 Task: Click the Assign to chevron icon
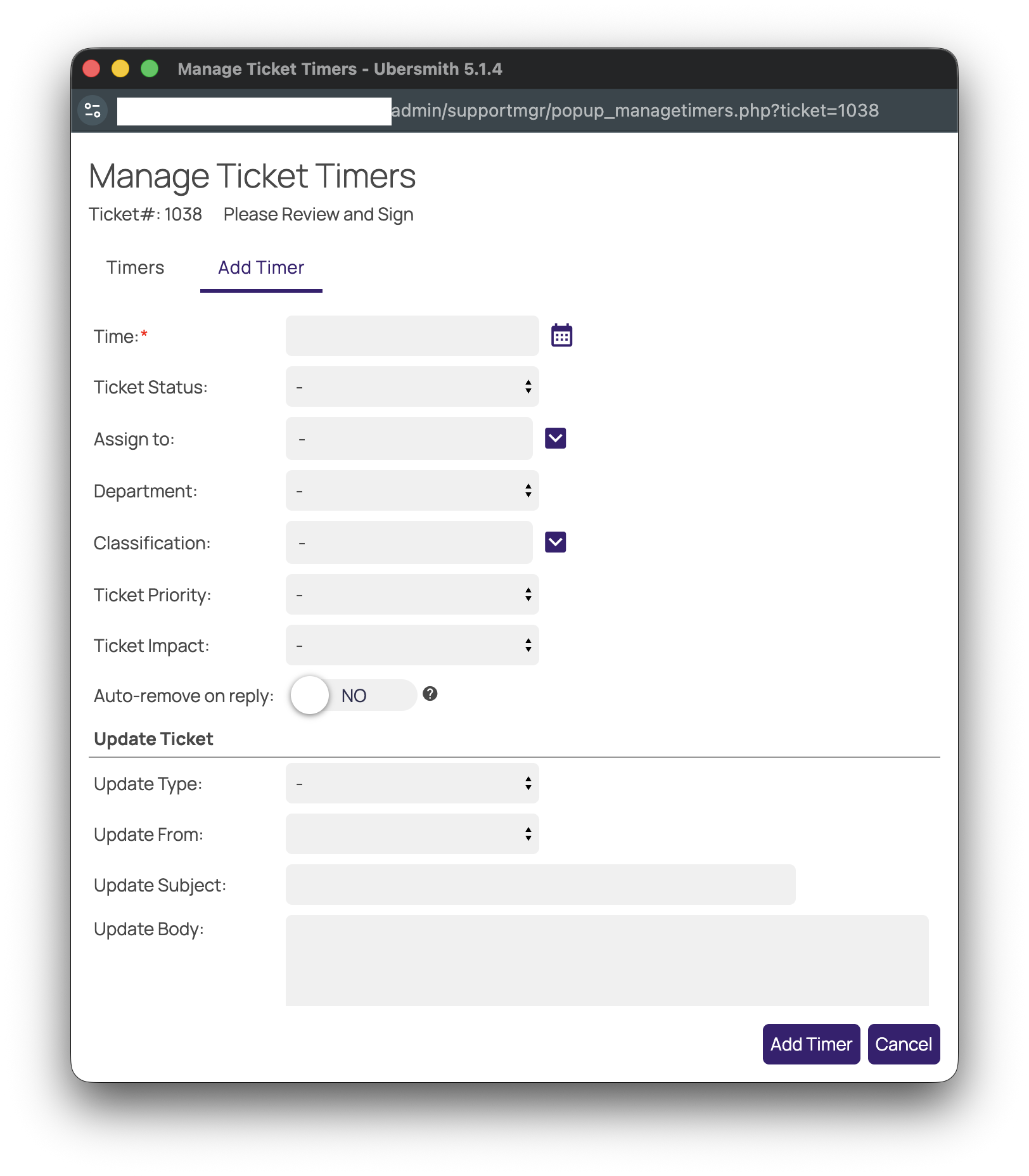point(555,438)
